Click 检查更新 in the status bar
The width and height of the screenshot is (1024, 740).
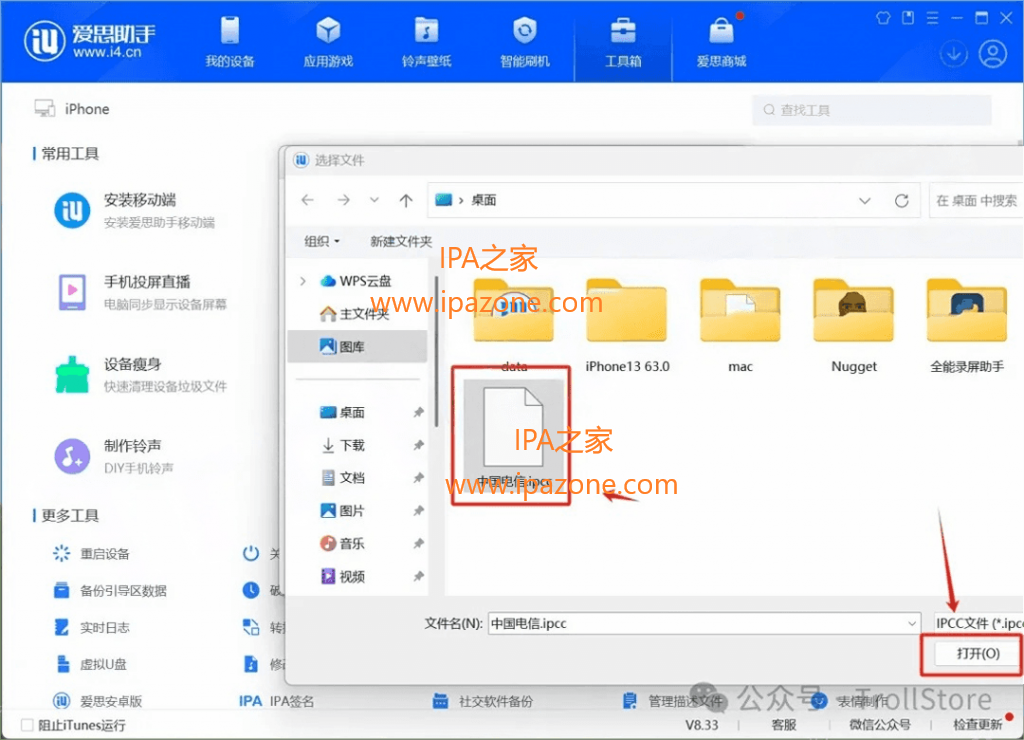pyautogui.click(x=977, y=724)
